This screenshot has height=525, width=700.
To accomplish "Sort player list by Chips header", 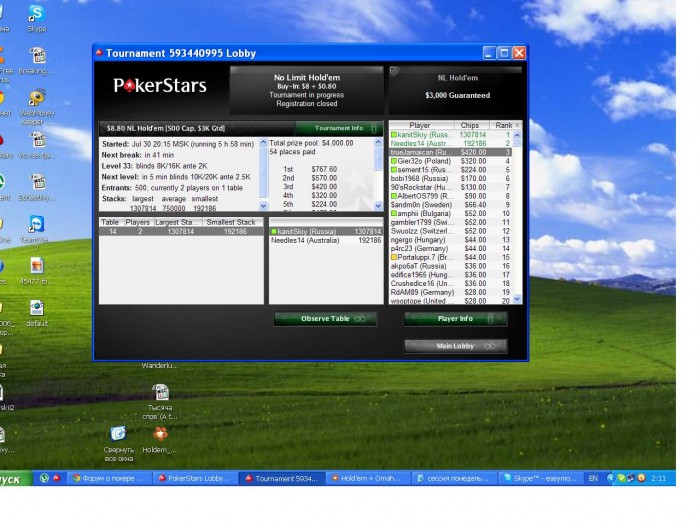I will (471, 125).
